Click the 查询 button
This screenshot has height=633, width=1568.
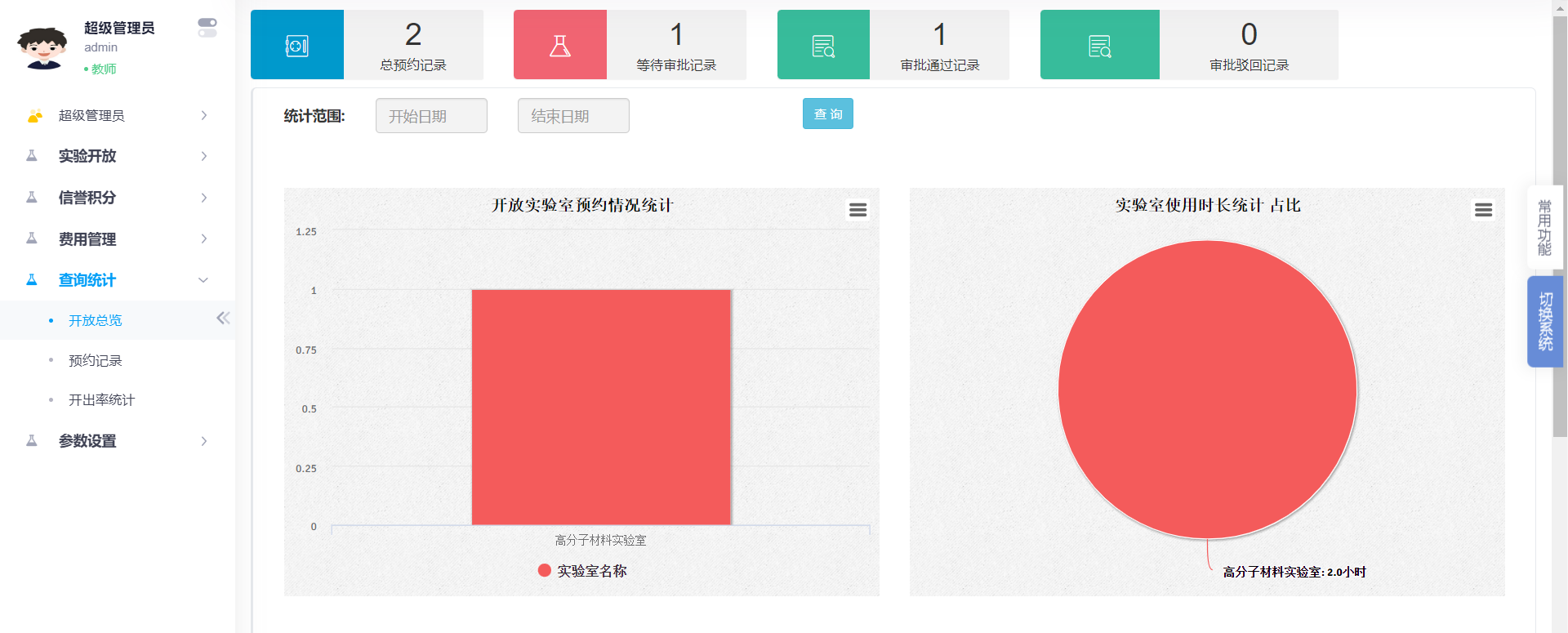pos(827,114)
